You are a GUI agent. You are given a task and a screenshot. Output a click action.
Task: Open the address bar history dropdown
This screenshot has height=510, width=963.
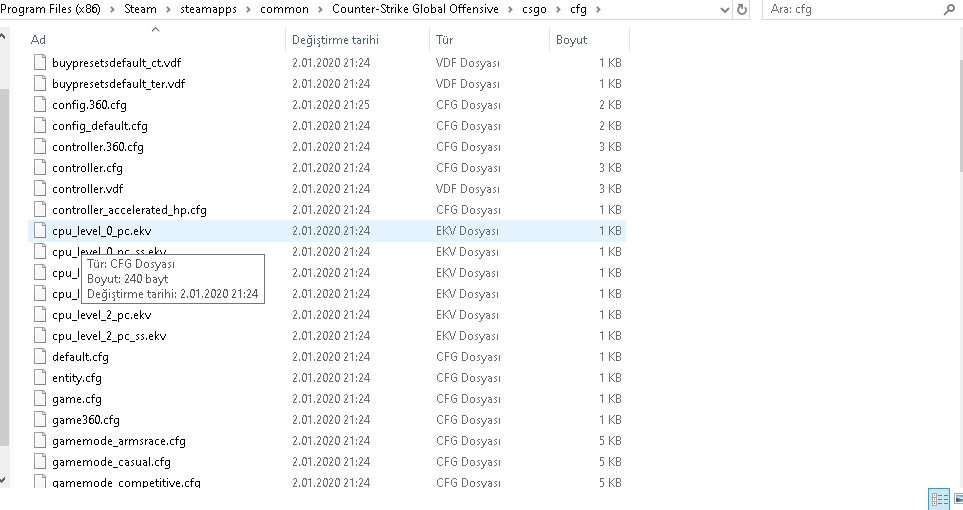click(x=725, y=10)
